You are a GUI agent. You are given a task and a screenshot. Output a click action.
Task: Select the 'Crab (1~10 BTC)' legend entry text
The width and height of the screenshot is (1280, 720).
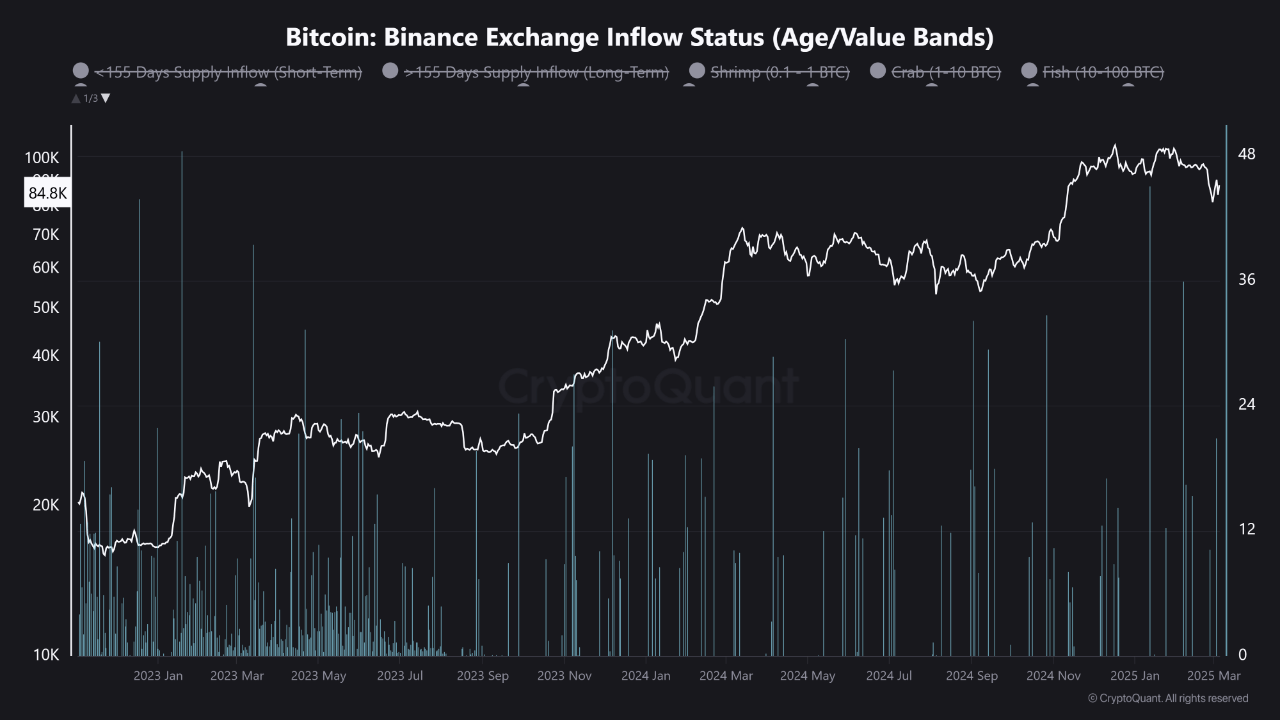pos(945,72)
